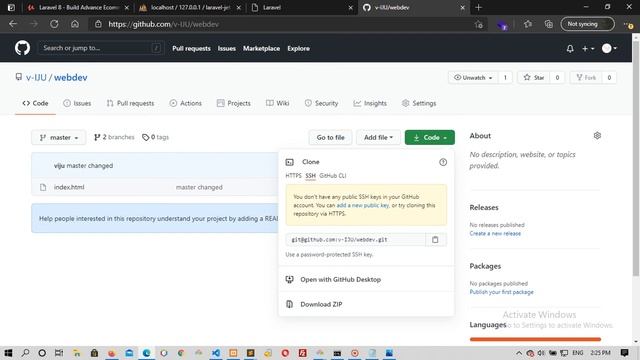Click Publish your first package link
This screenshot has height=360, width=640.
pos(501,292)
